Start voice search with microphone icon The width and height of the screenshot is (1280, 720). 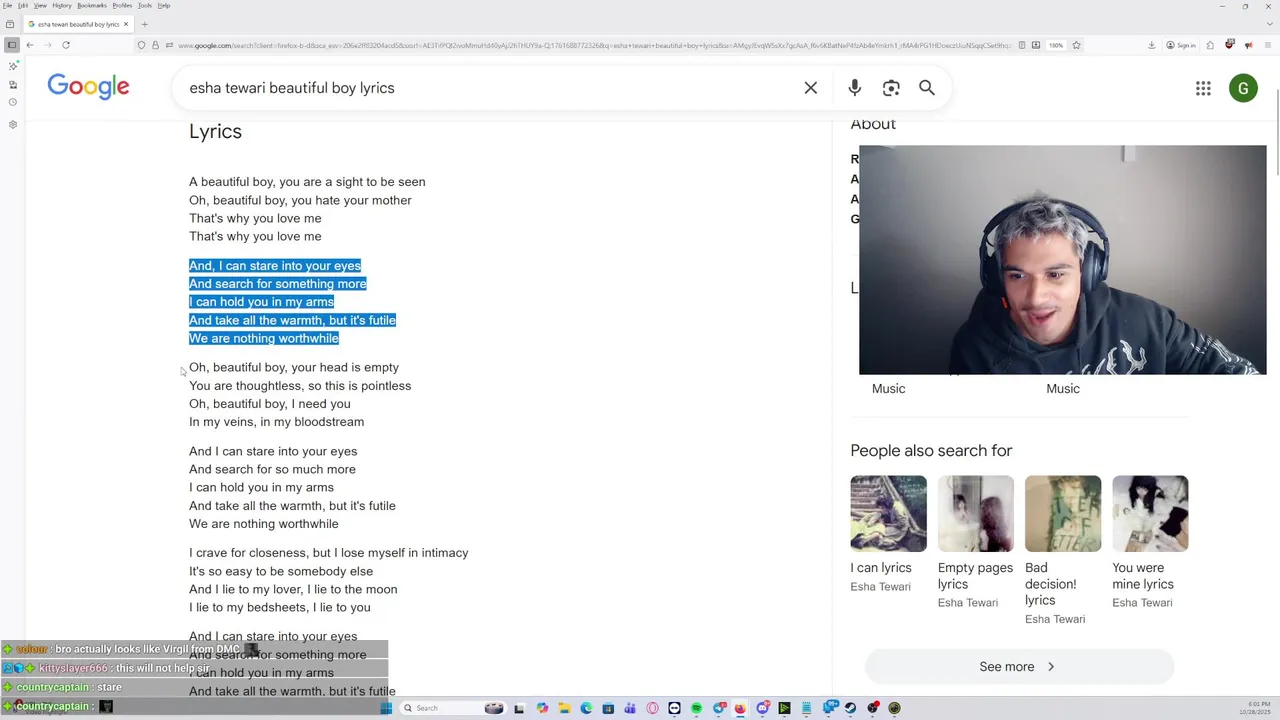click(x=855, y=88)
